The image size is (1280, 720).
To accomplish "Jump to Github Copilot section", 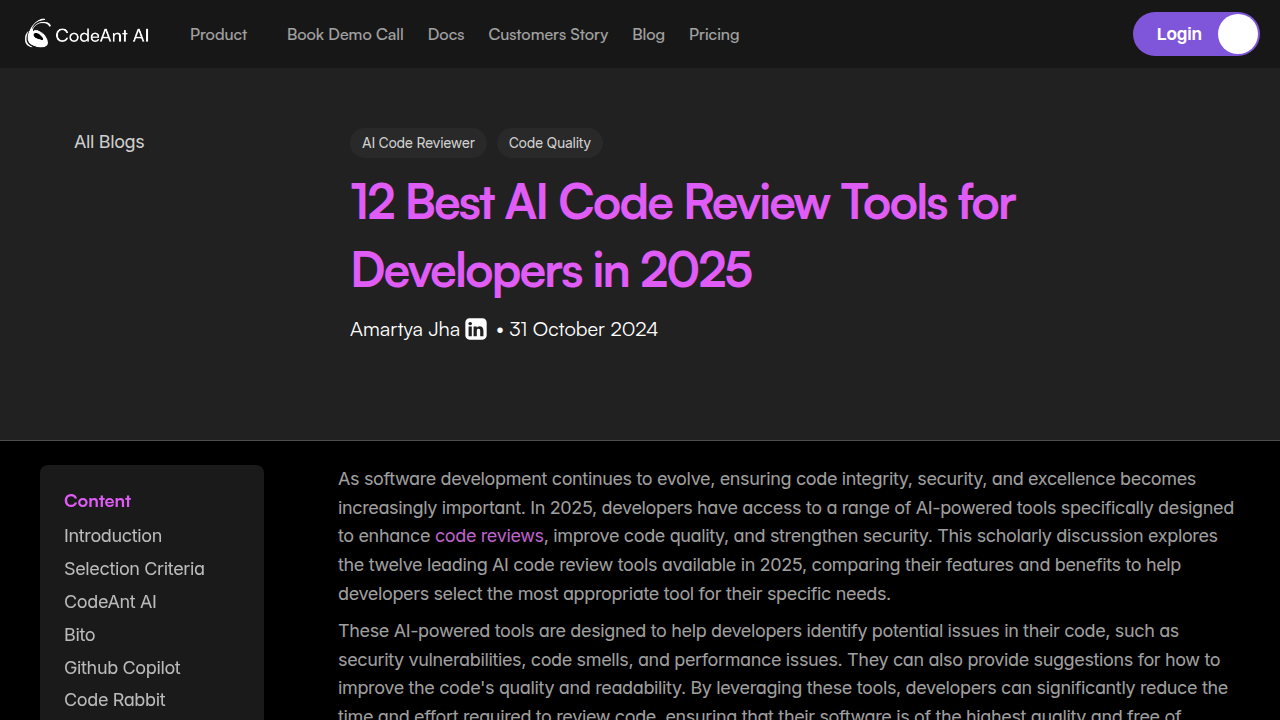I will pyautogui.click(x=122, y=668).
